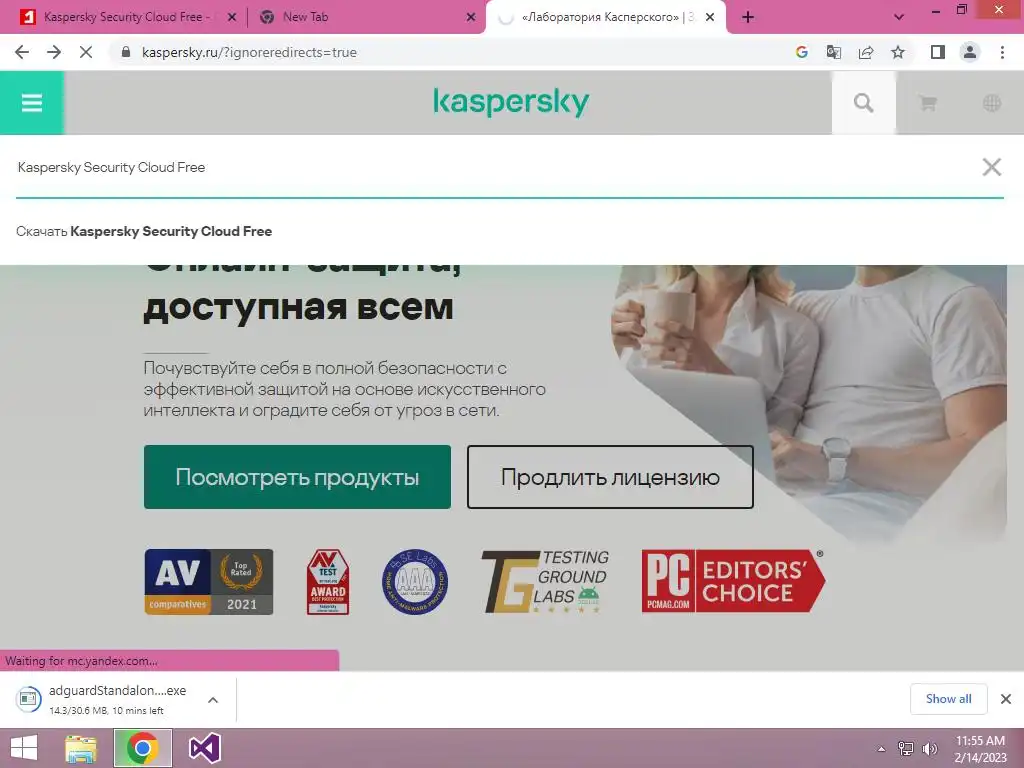Open network tray icon
Viewport: 1024px width, 768px height.
pyautogui.click(x=906, y=749)
